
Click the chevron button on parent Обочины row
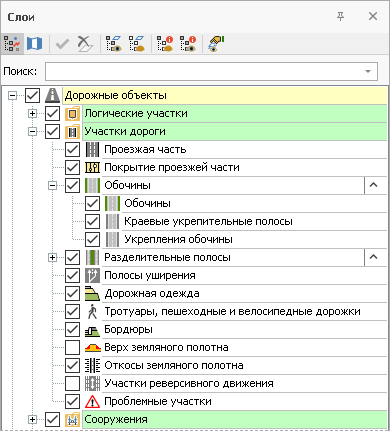tap(375, 185)
